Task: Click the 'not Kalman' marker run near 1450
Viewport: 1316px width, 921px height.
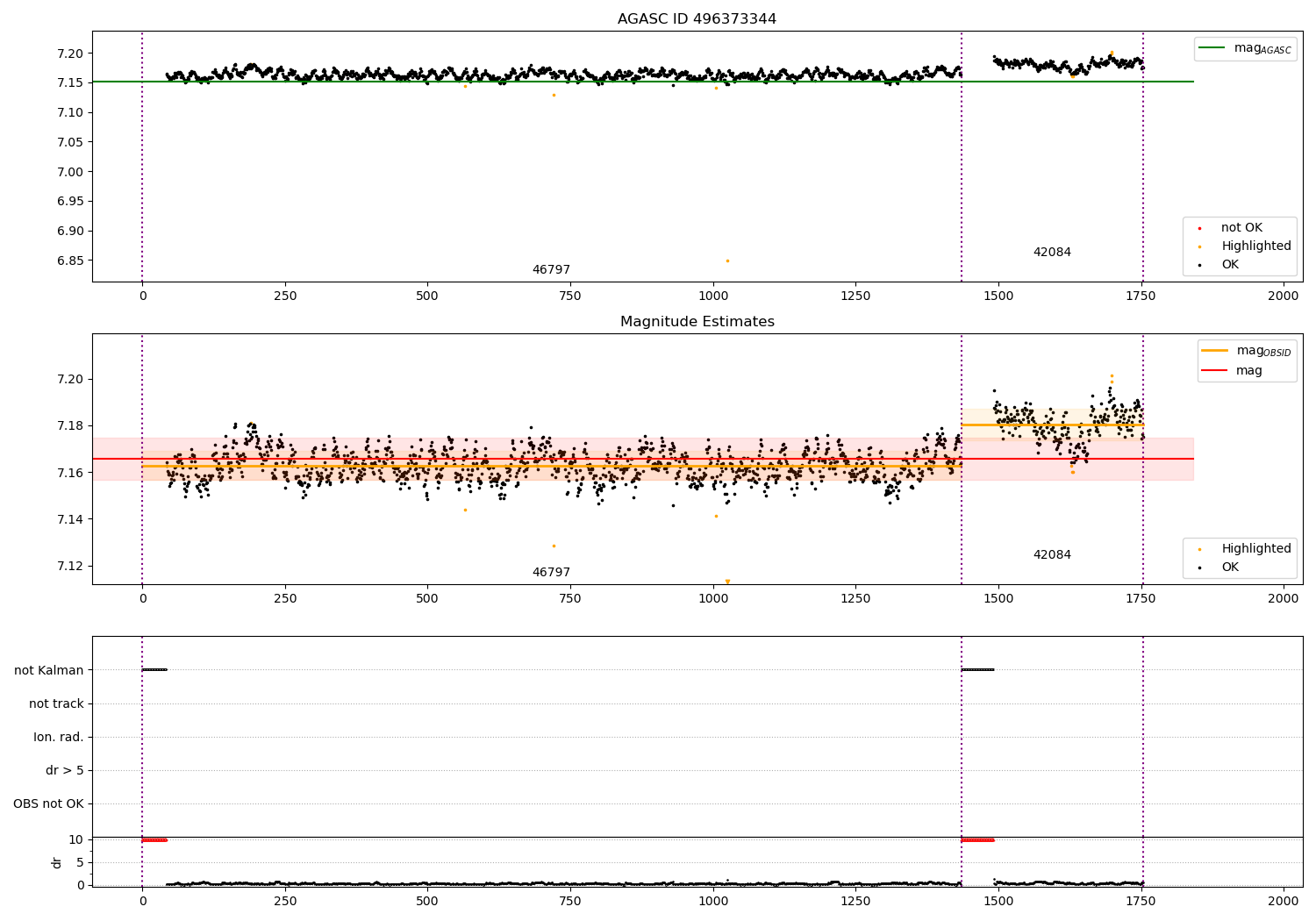Action: click(977, 670)
